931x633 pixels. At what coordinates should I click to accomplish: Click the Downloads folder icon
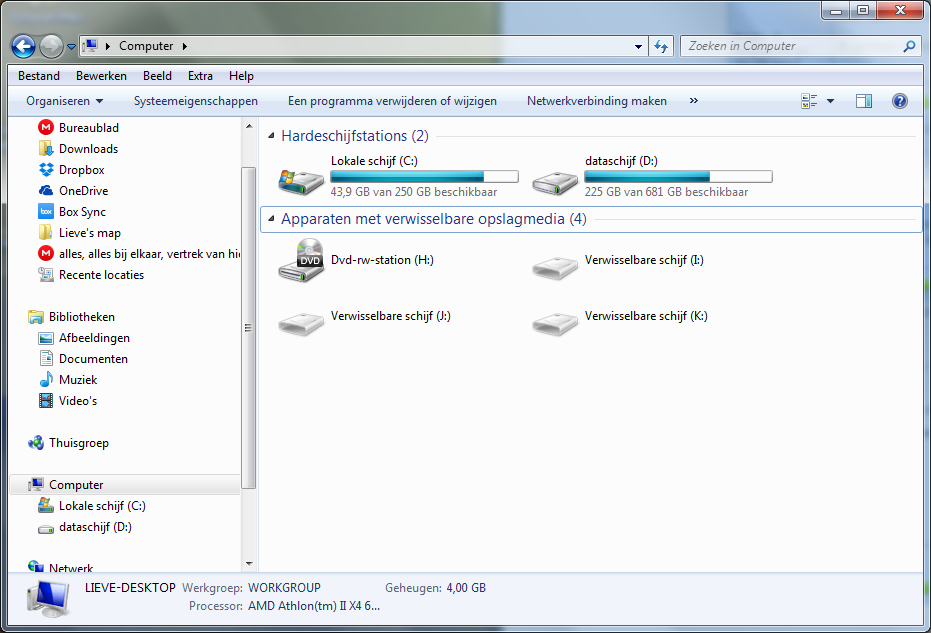pyautogui.click(x=46, y=148)
